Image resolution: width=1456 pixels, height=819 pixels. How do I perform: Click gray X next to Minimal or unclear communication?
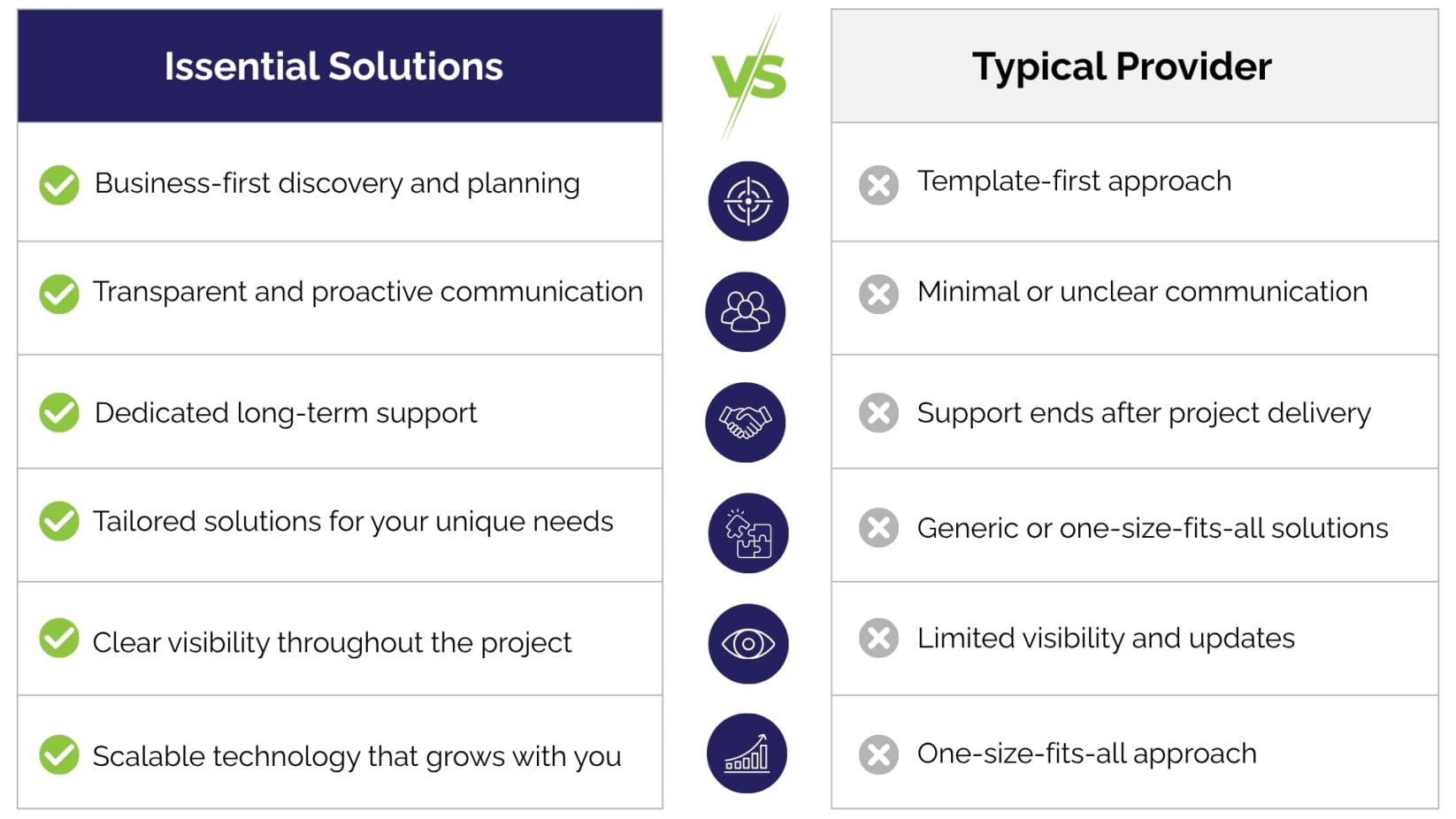[x=878, y=294]
